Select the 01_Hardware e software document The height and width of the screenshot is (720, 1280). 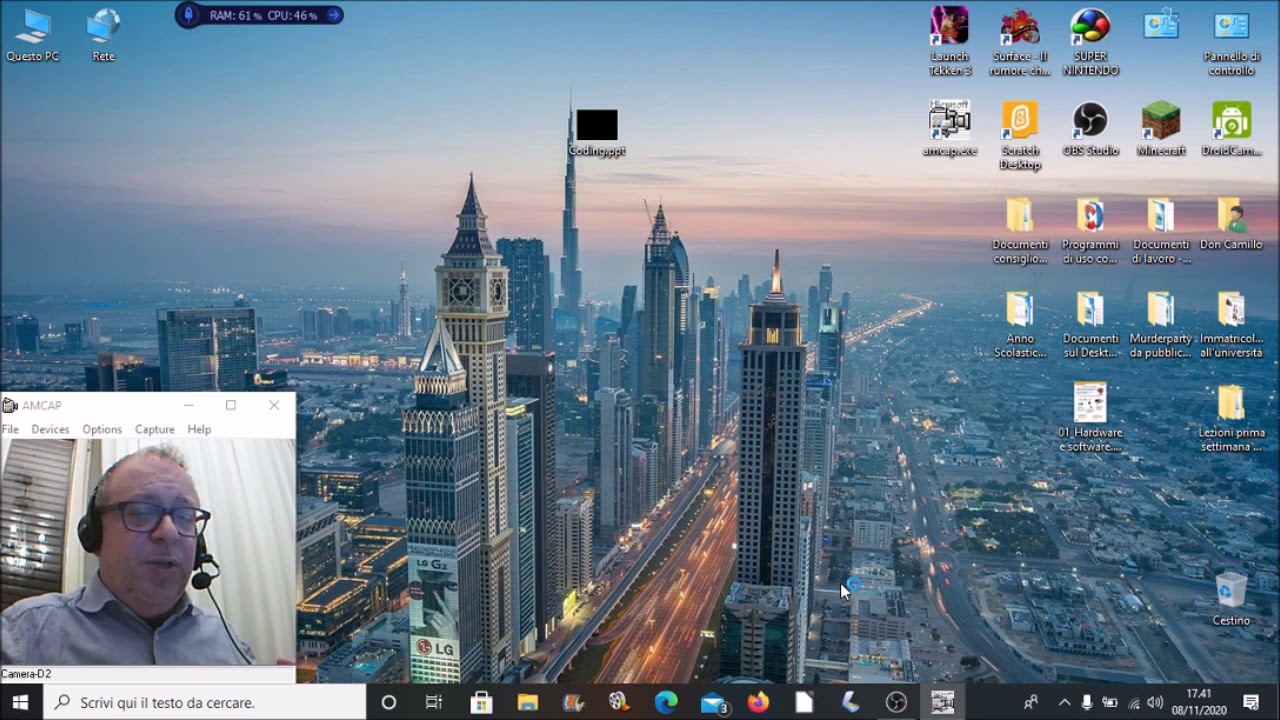tap(1090, 416)
